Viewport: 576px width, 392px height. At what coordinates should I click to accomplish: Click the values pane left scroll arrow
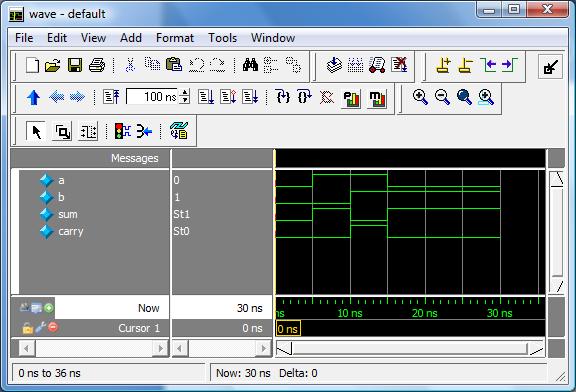pos(180,348)
